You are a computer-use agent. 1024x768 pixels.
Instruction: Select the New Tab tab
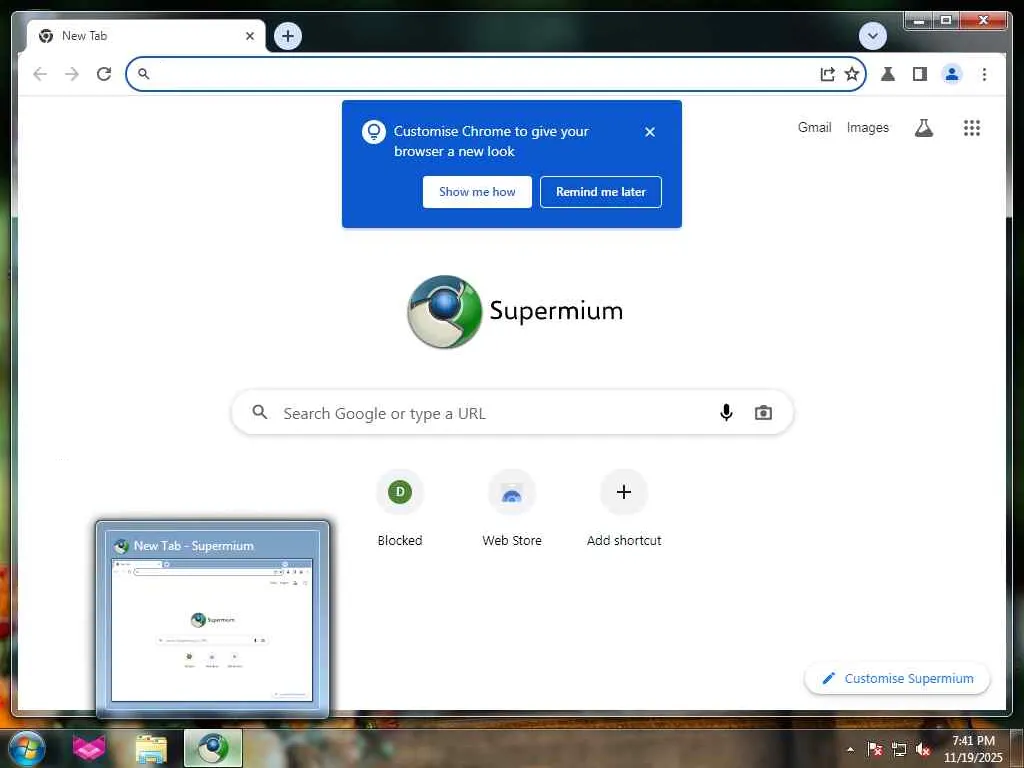(x=146, y=36)
